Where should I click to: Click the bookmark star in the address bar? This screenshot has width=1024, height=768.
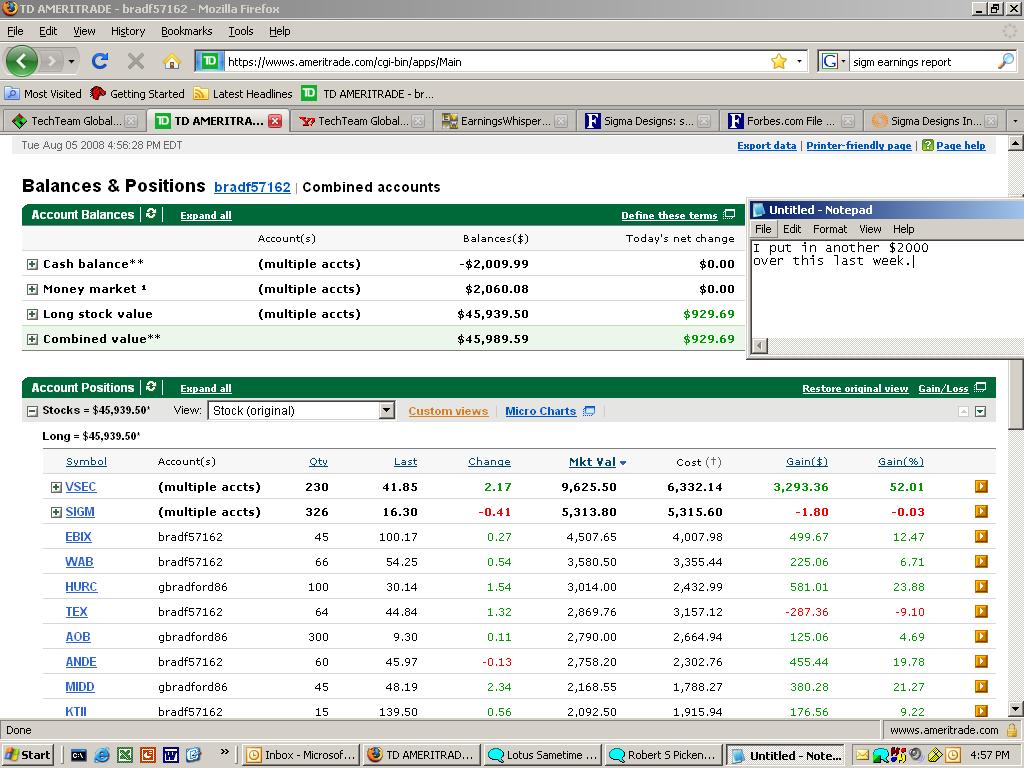click(778, 61)
